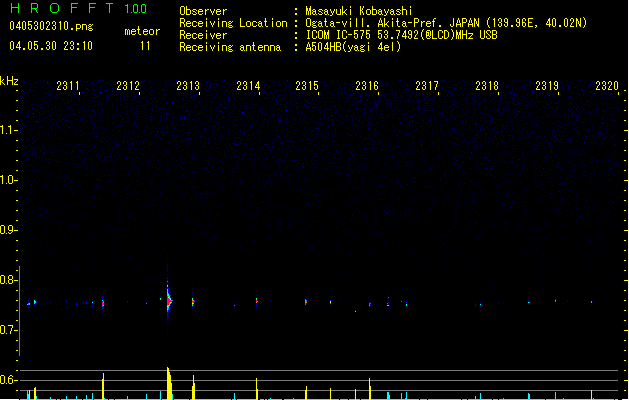Click the kHz axis unit label

pos(9,81)
